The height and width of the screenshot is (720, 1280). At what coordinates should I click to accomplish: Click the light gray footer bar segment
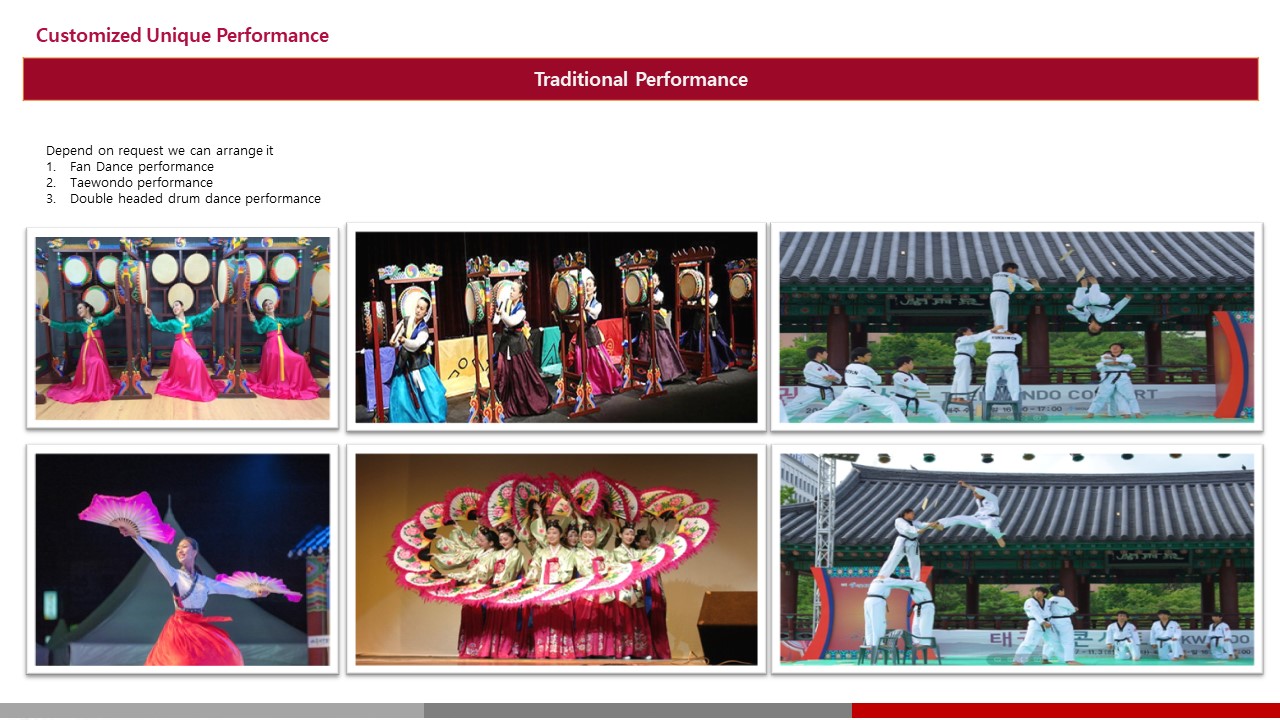coord(211,710)
